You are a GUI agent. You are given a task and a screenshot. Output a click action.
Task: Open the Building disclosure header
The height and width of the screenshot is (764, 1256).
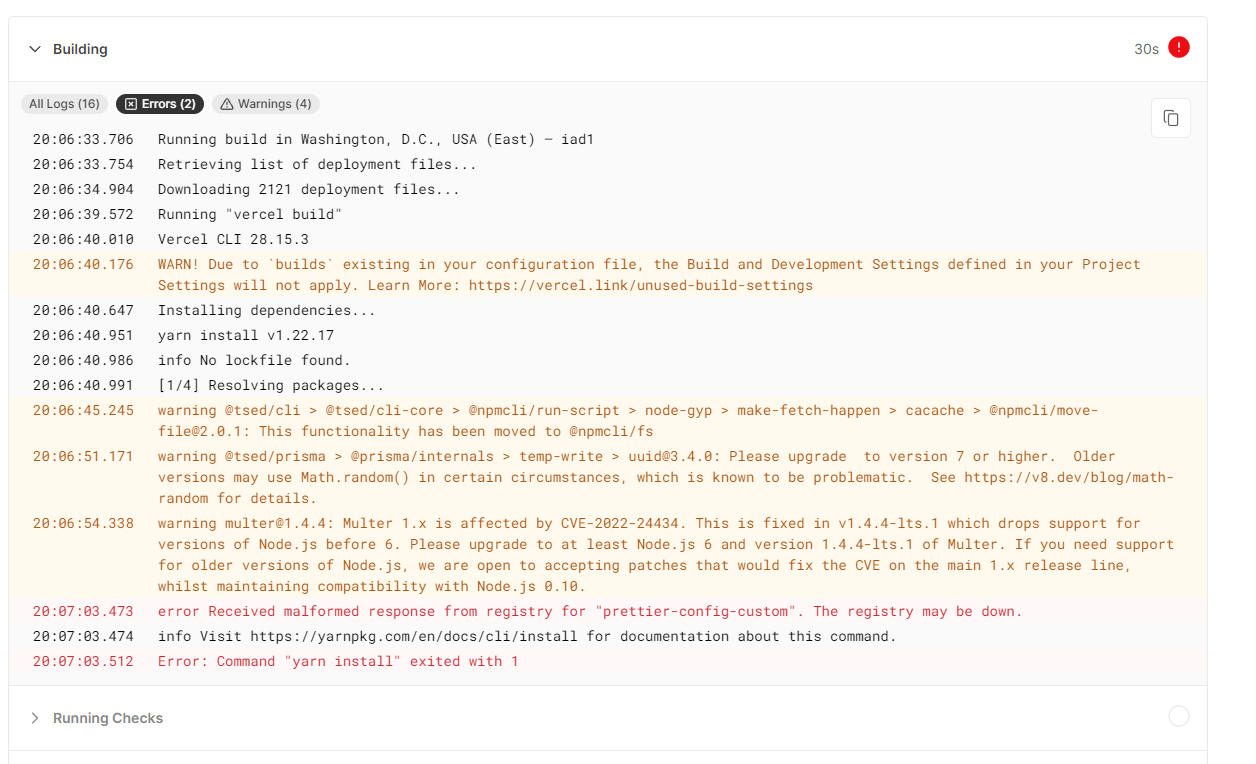click(x=80, y=48)
